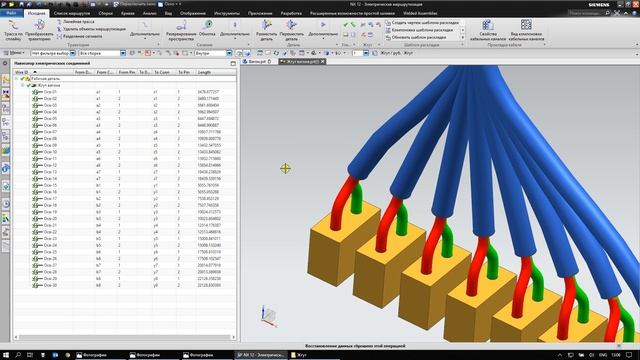This screenshot has width=640, height=360.
Task: Select wire row Оси-05
Action: pyautogui.click(x=124, y=119)
